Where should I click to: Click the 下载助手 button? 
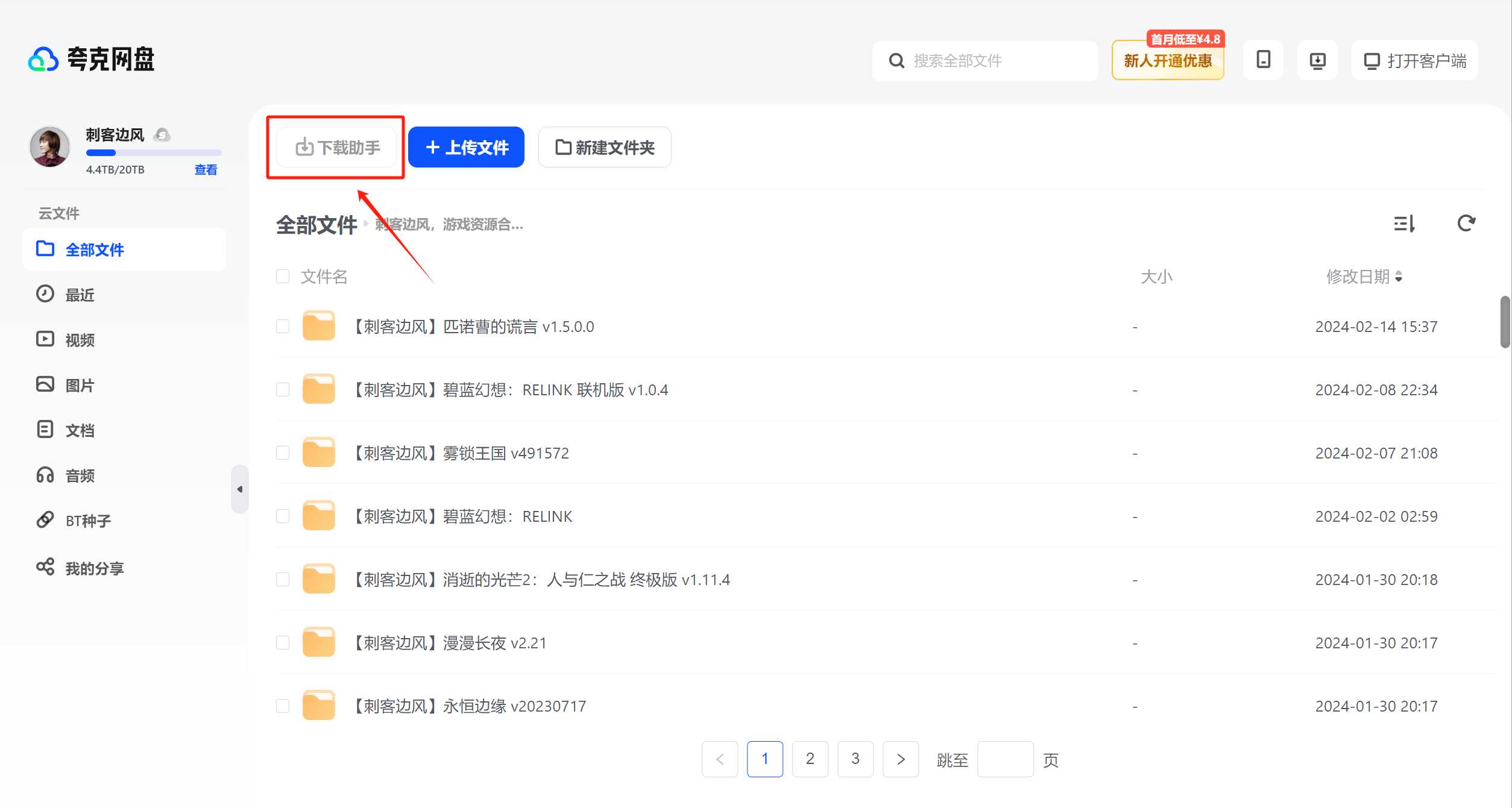pyautogui.click(x=336, y=147)
